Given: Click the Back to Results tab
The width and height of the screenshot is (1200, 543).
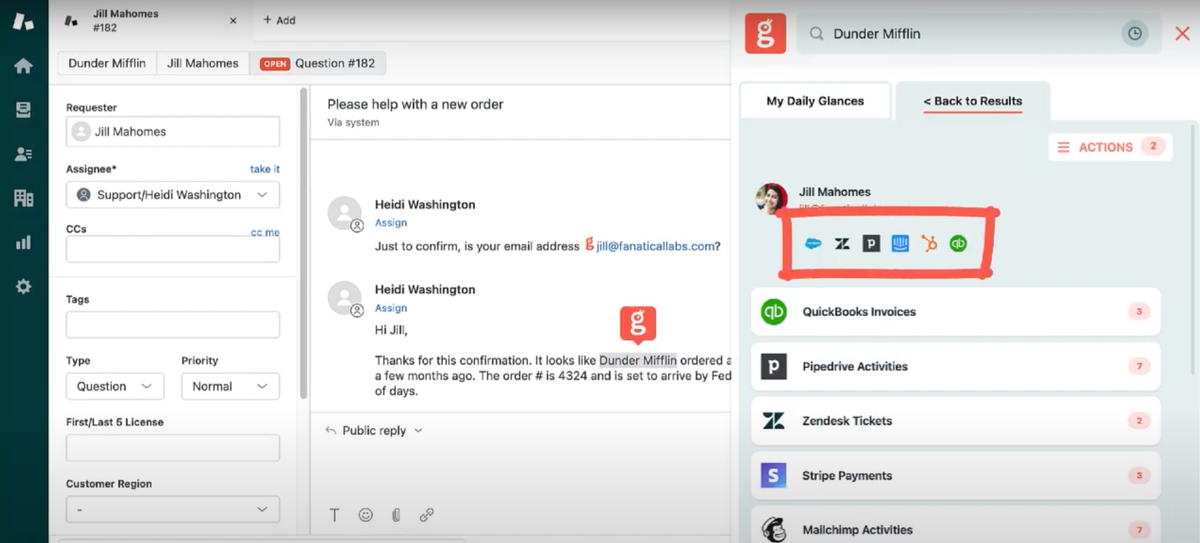Looking at the screenshot, I should coord(972,101).
